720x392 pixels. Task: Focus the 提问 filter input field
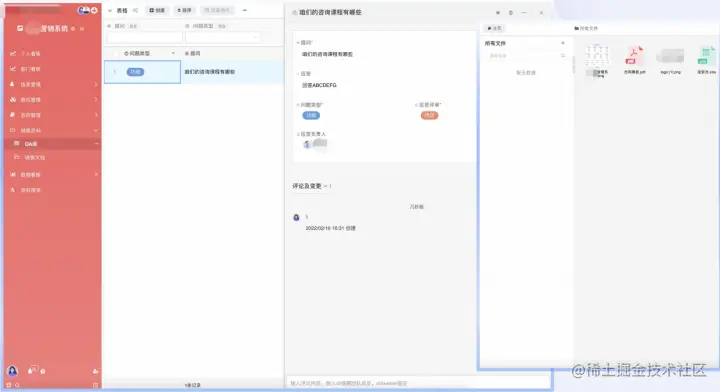coord(145,37)
